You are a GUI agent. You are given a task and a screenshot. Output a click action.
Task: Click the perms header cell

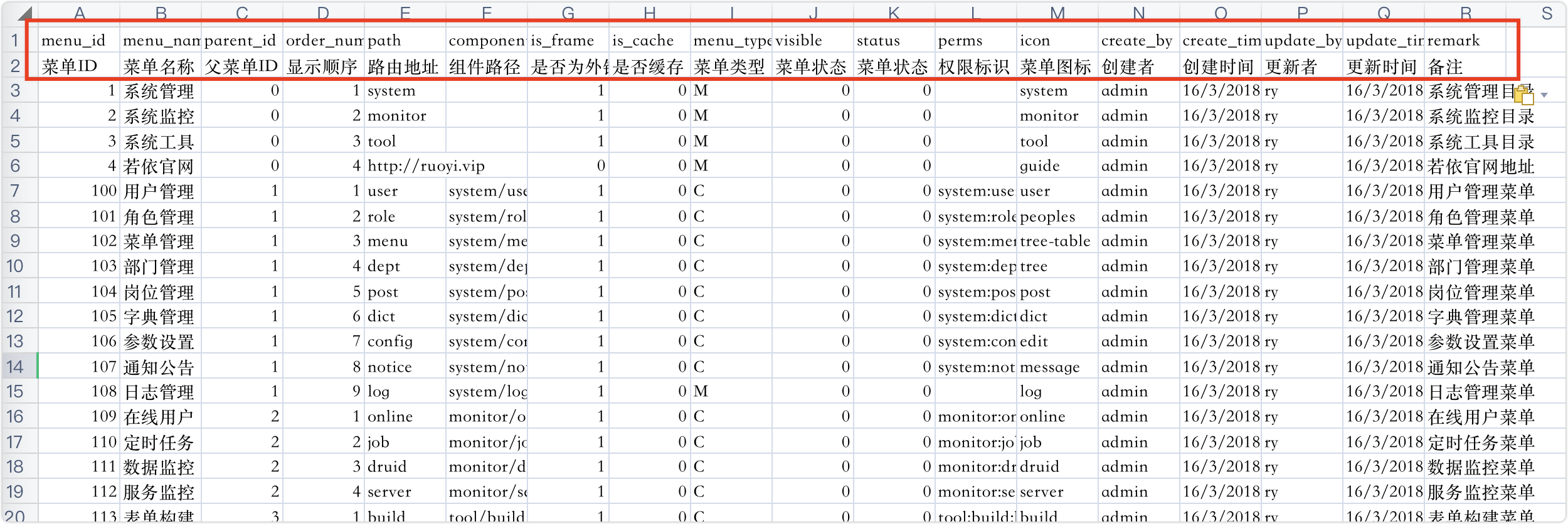coord(976,40)
